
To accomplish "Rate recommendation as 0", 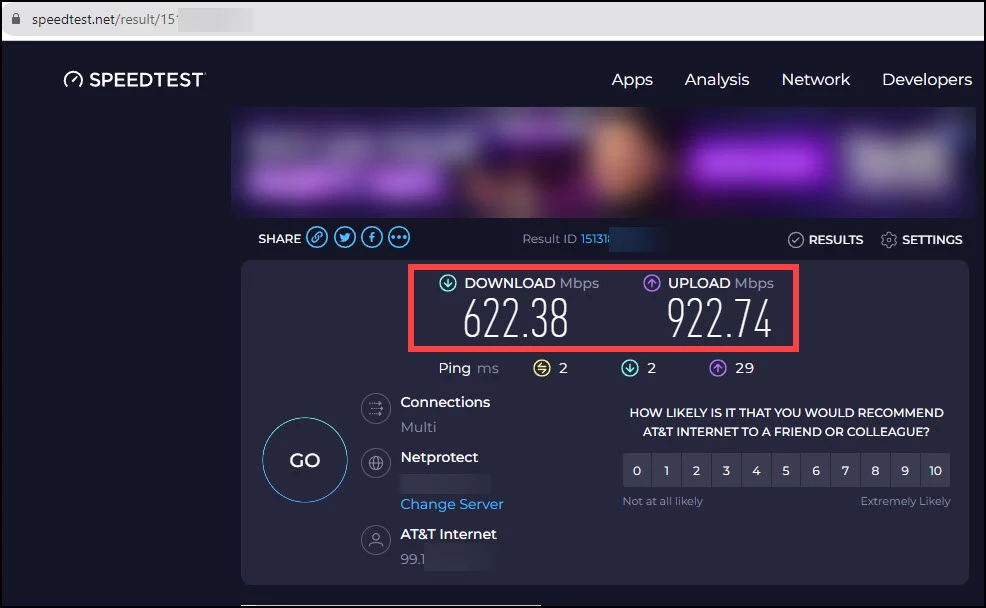I will coord(637,470).
